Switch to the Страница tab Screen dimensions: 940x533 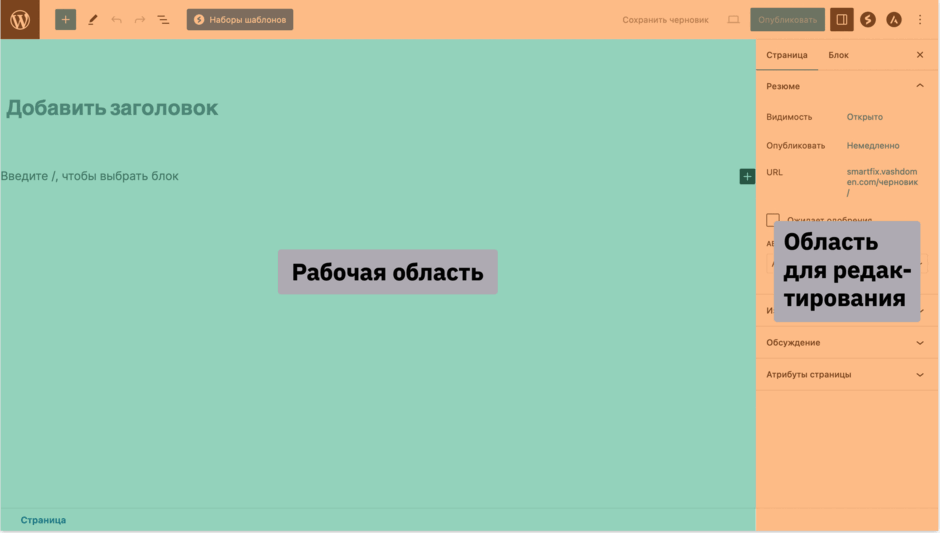[x=787, y=55]
